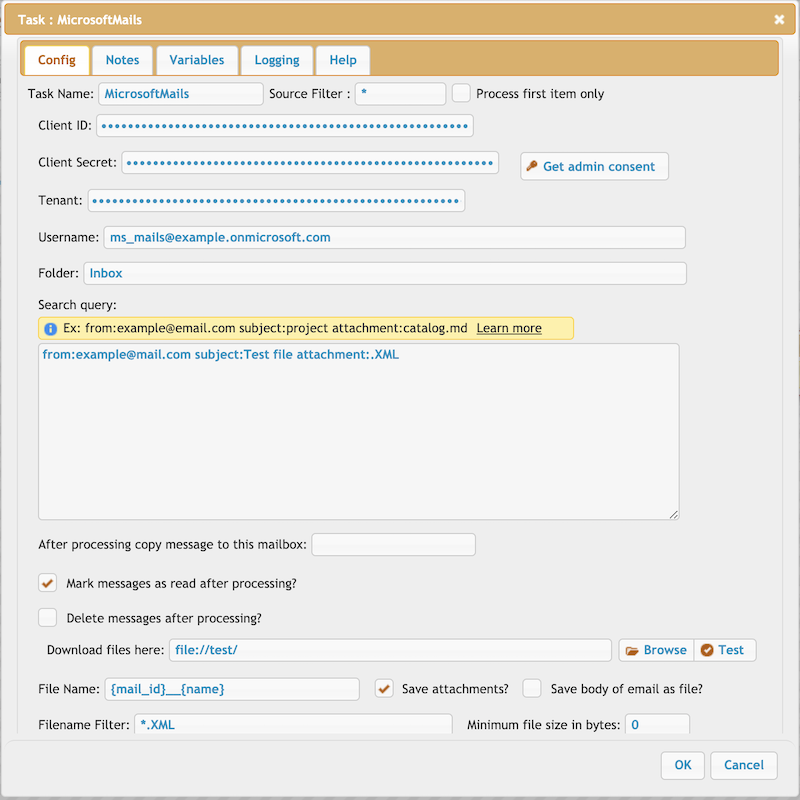The height and width of the screenshot is (800, 800).
Task: Switch to the Logging tab
Action: pos(277,60)
